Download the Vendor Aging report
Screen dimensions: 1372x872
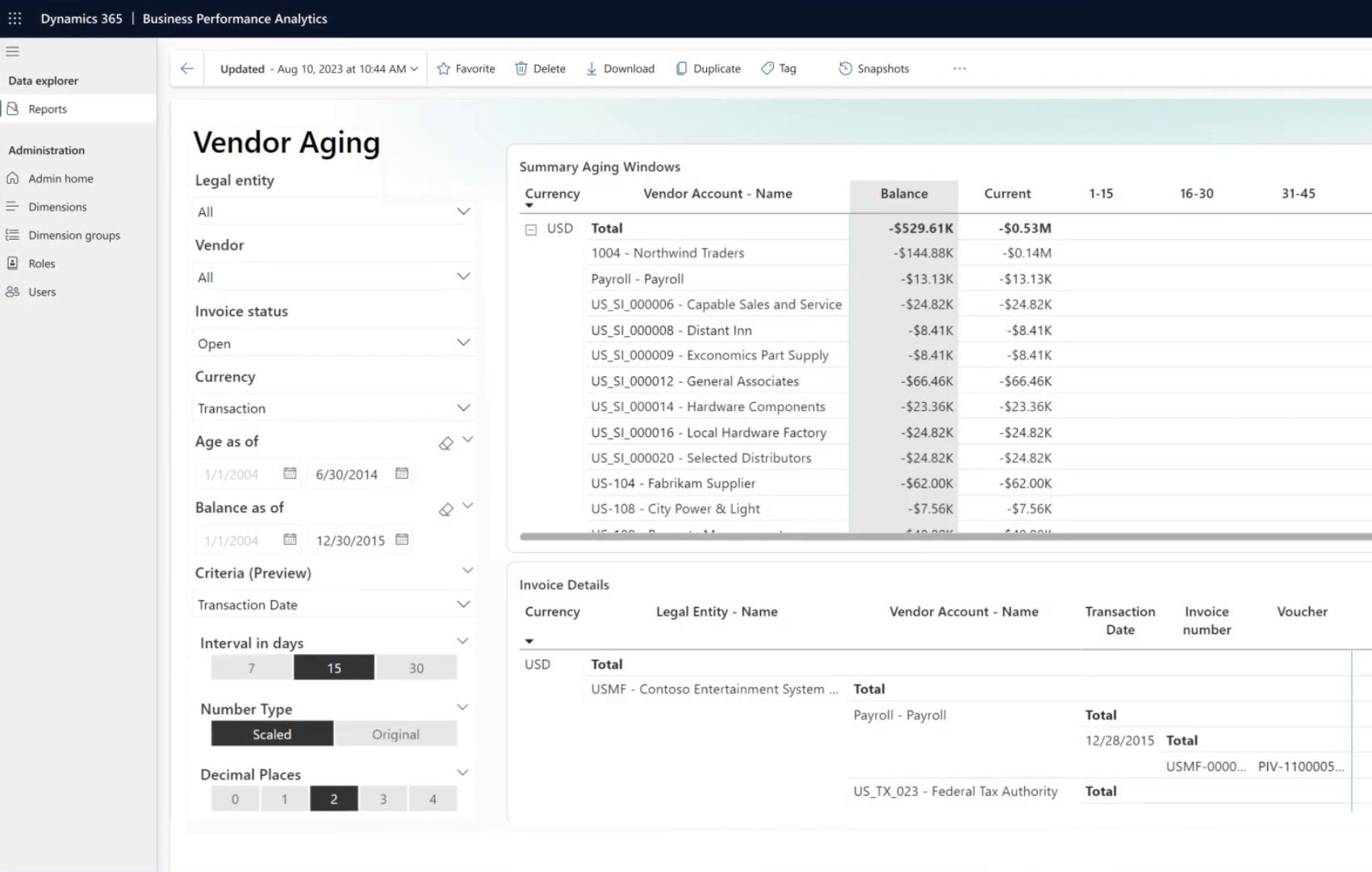(620, 69)
